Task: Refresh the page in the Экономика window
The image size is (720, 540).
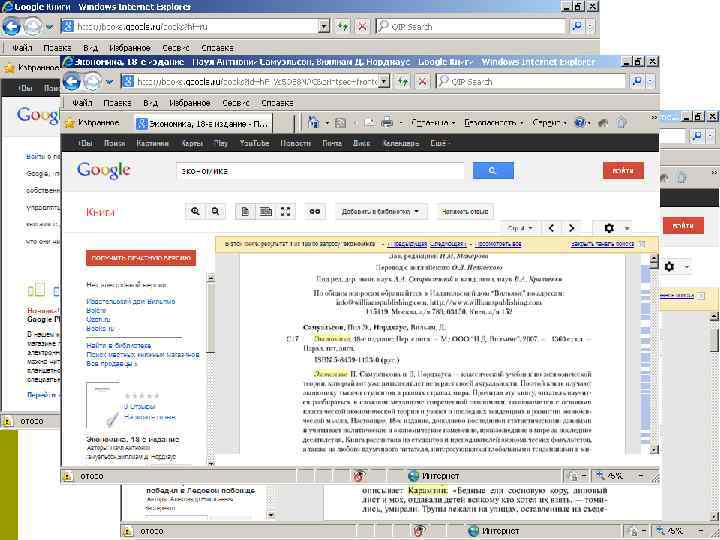Action: [x=403, y=81]
